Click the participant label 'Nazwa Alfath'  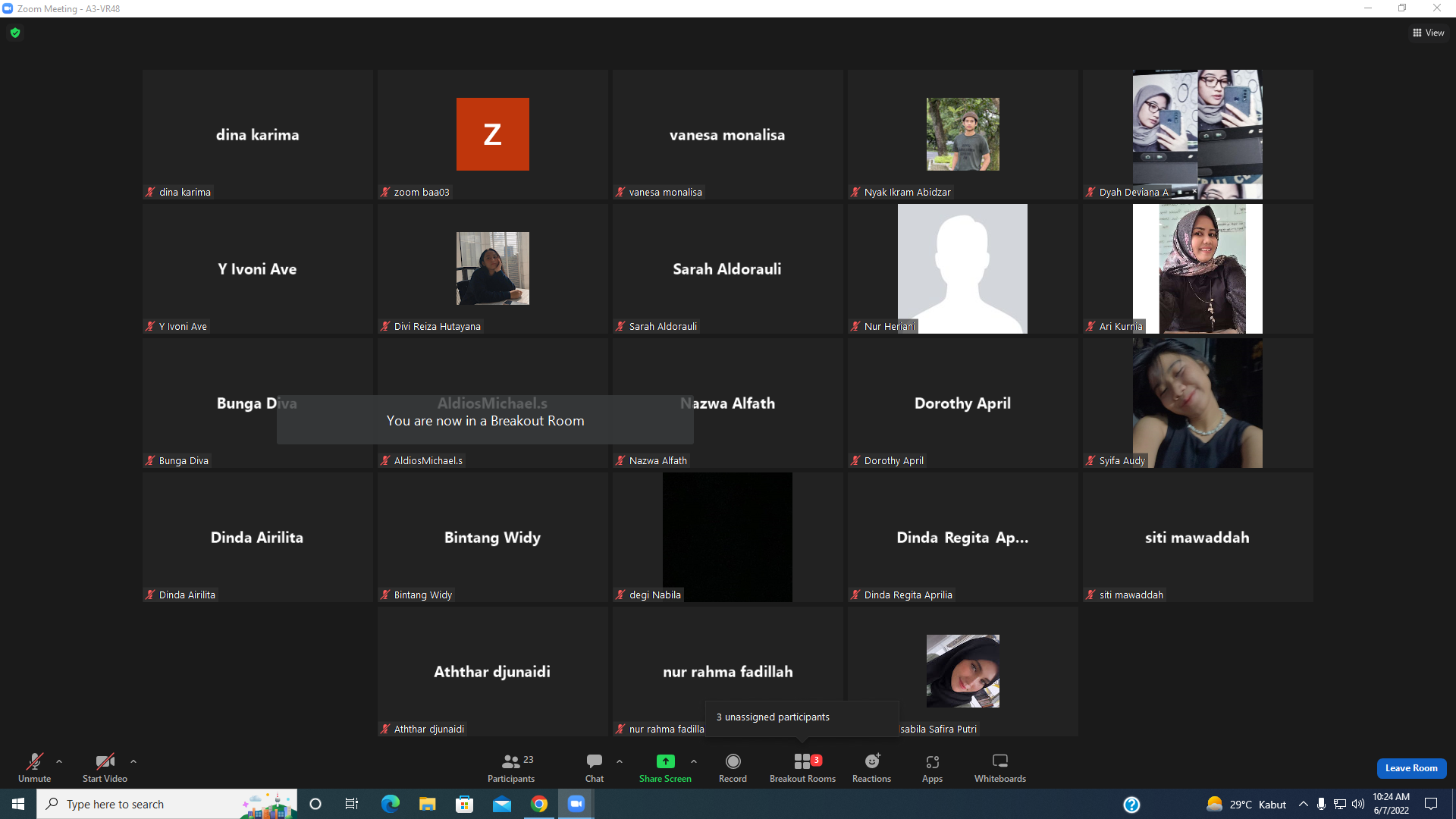[x=657, y=461]
